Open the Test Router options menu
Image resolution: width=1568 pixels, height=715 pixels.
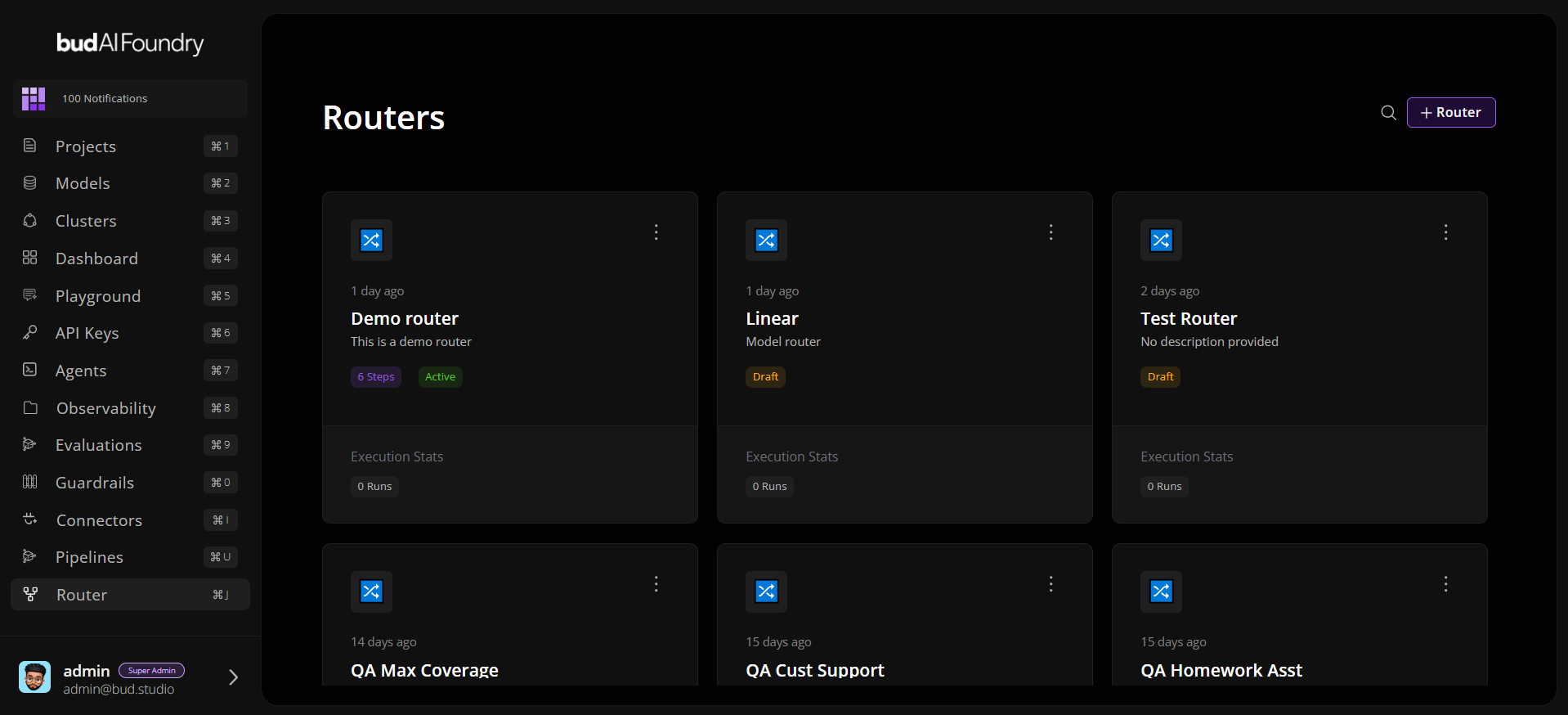1445,232
